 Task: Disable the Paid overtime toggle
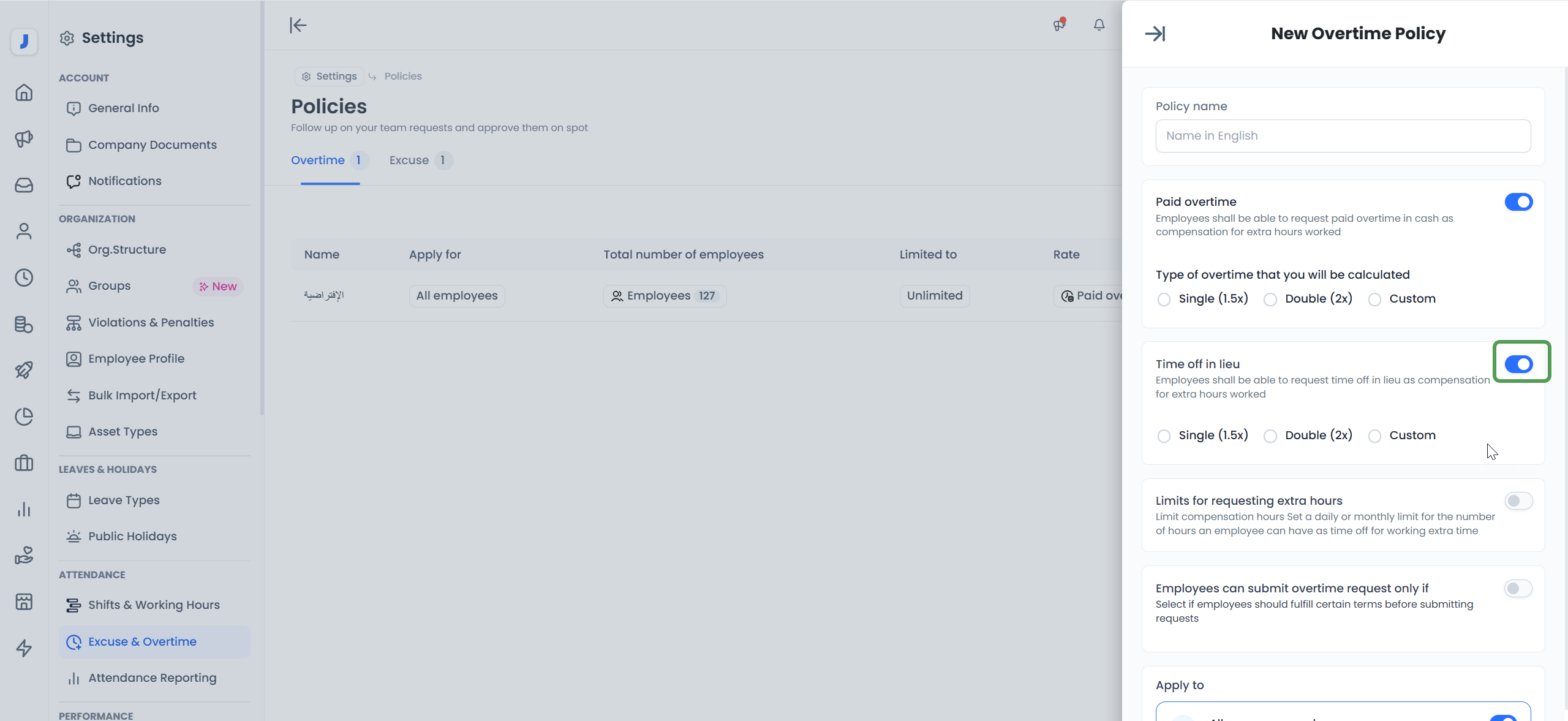[x=1518, y=202]
